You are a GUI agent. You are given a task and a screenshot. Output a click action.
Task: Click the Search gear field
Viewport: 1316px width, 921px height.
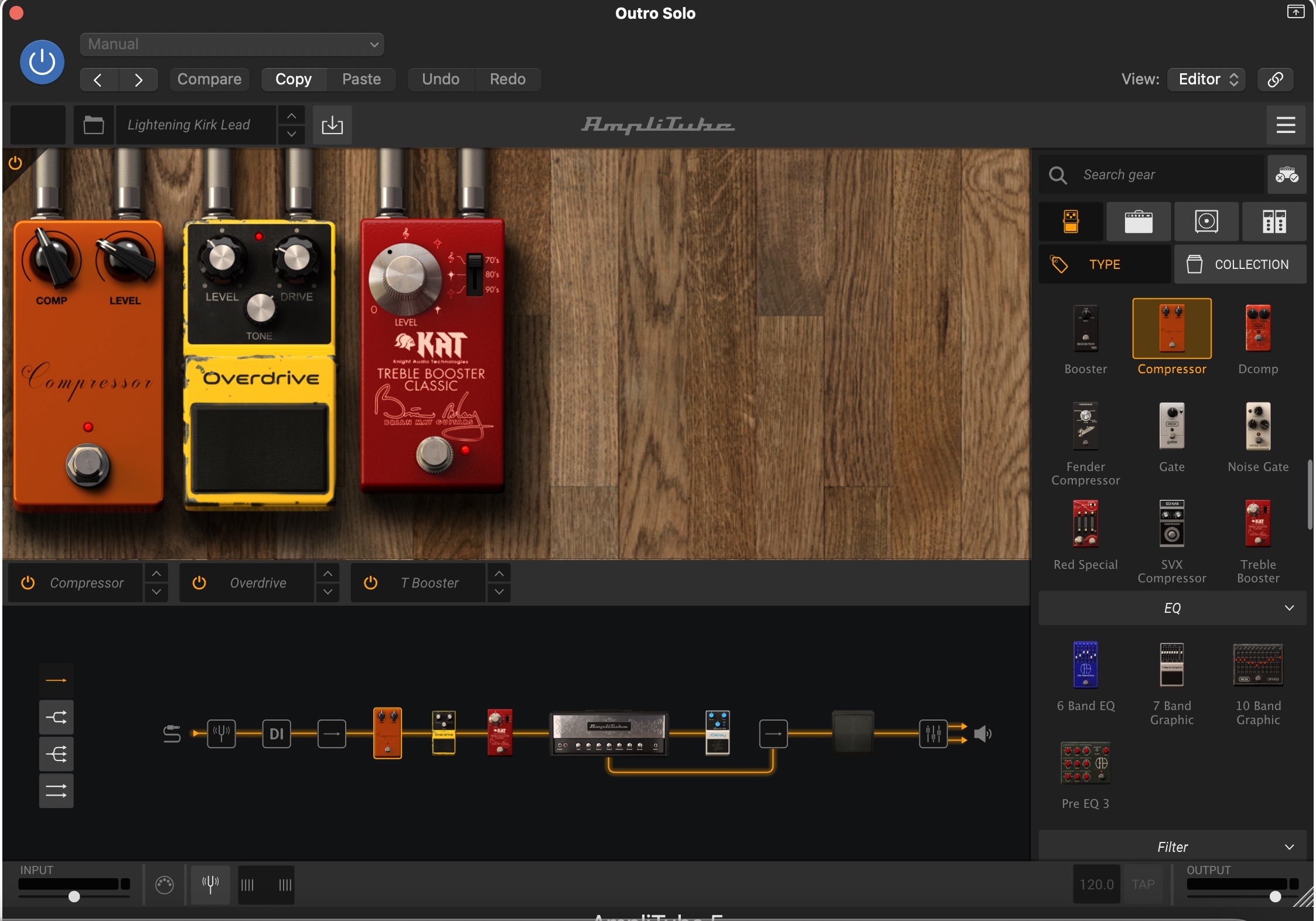1151,175
